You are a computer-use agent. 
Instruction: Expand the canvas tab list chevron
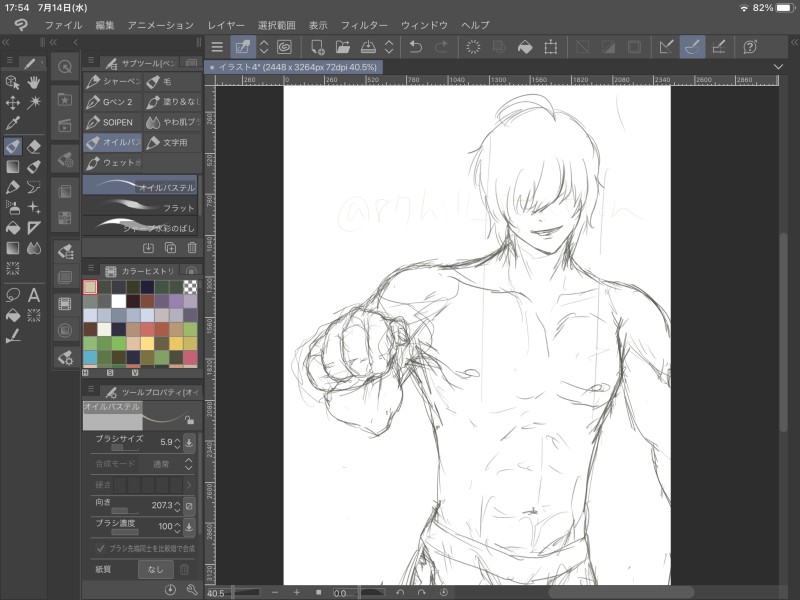click(x=778, y=66)
